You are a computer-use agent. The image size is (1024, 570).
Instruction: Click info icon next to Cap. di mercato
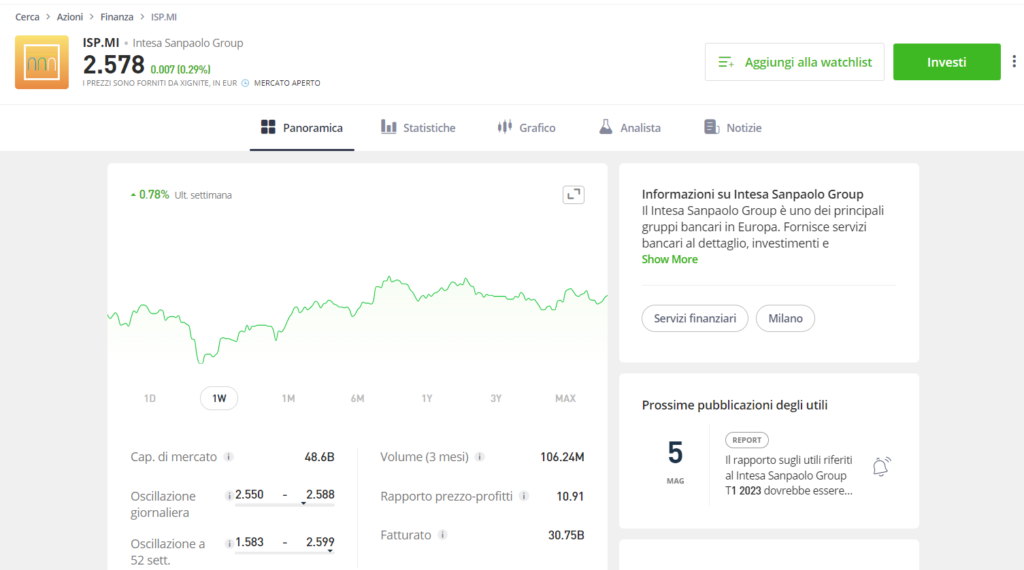tap(229, 456)
